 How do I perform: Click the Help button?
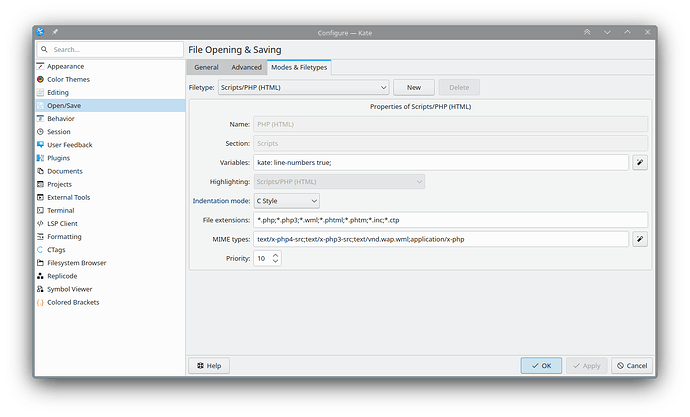pyautogui.click(x=209, y=366)
